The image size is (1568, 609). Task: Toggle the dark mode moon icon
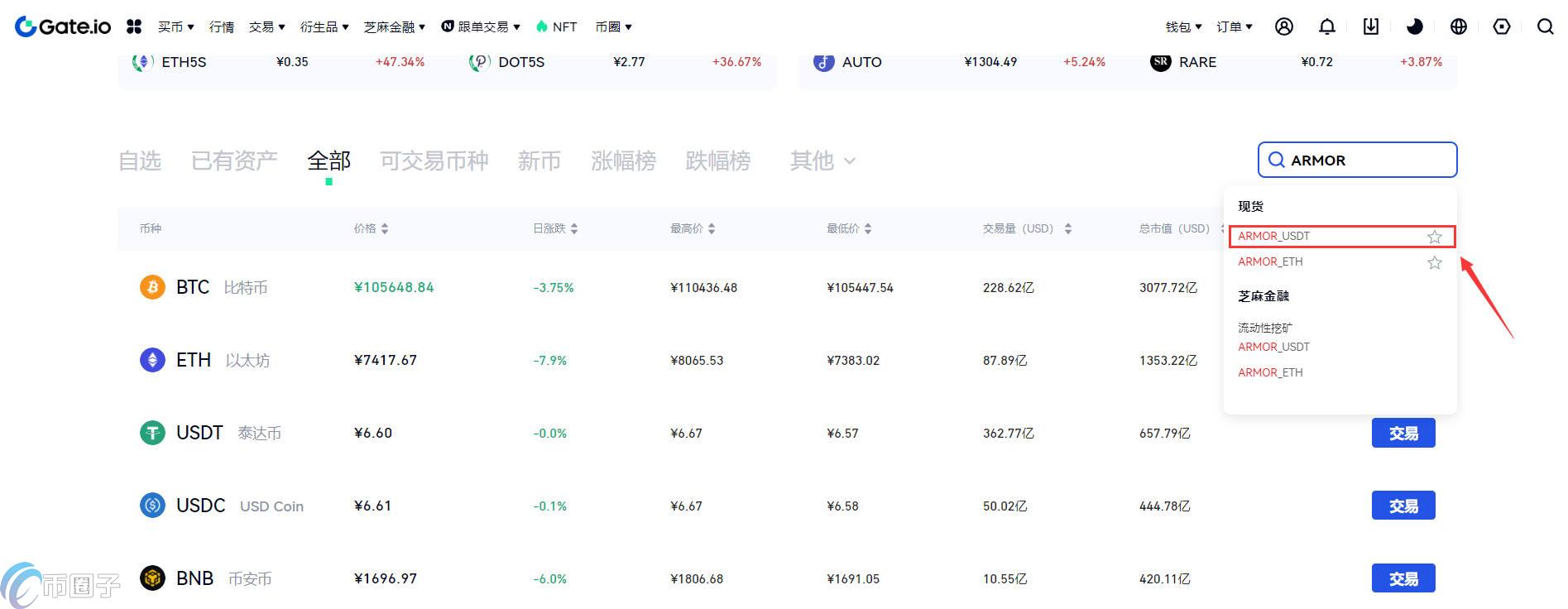(x=1415, y=26)
